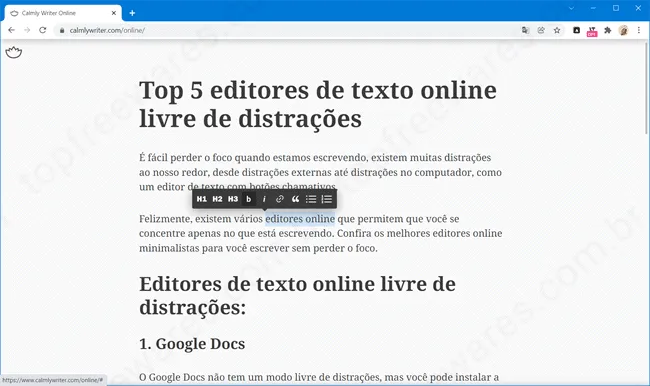The height and width of the screenshot is (386, 650).
Task: Open the tab search chevron in the title bar
Action: pyautogui.click(x=571, y=8)
